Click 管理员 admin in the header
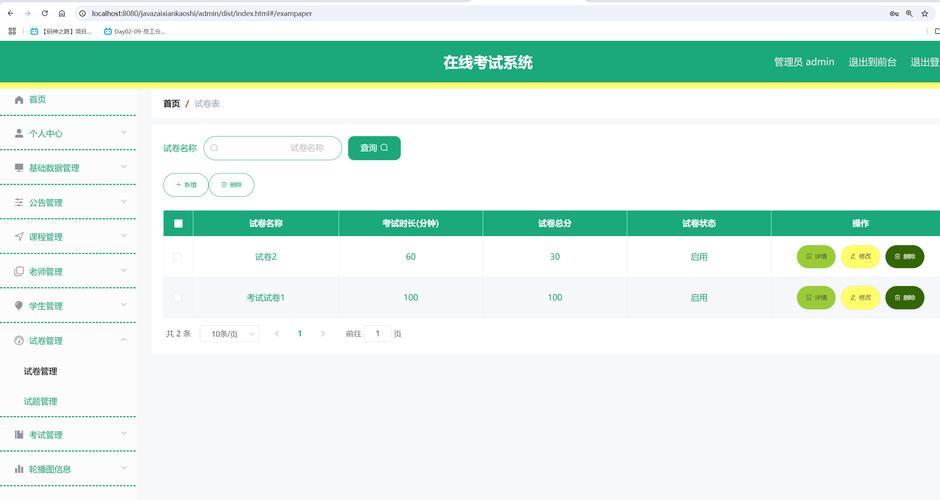This screenshot has height=500, width=940. coord(804,62)
